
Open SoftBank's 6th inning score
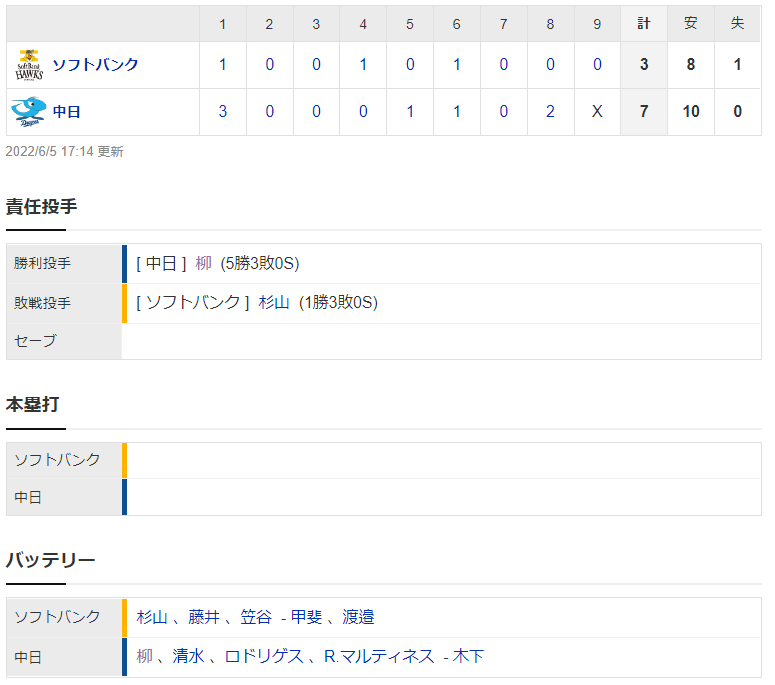[x=456, y=65]
